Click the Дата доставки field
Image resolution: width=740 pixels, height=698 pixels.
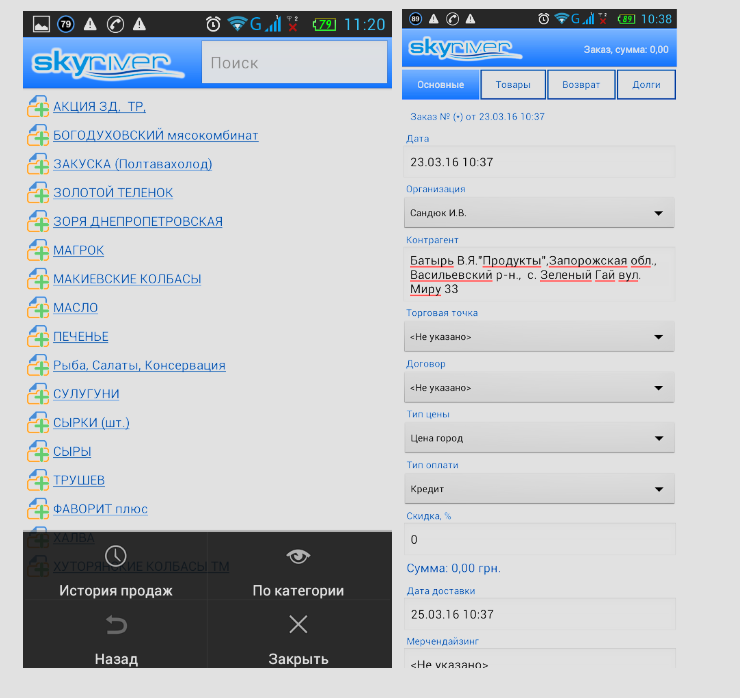pos(540,614)
